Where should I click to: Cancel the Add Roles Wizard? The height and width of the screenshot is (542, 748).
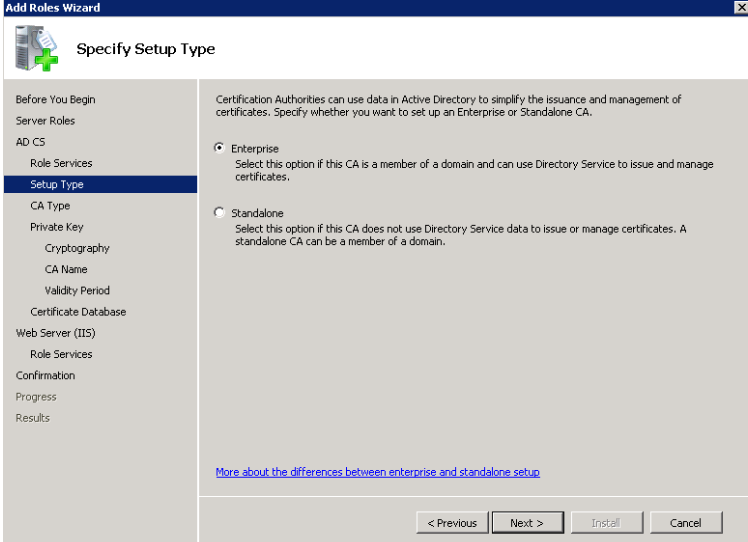pos(686,523)
